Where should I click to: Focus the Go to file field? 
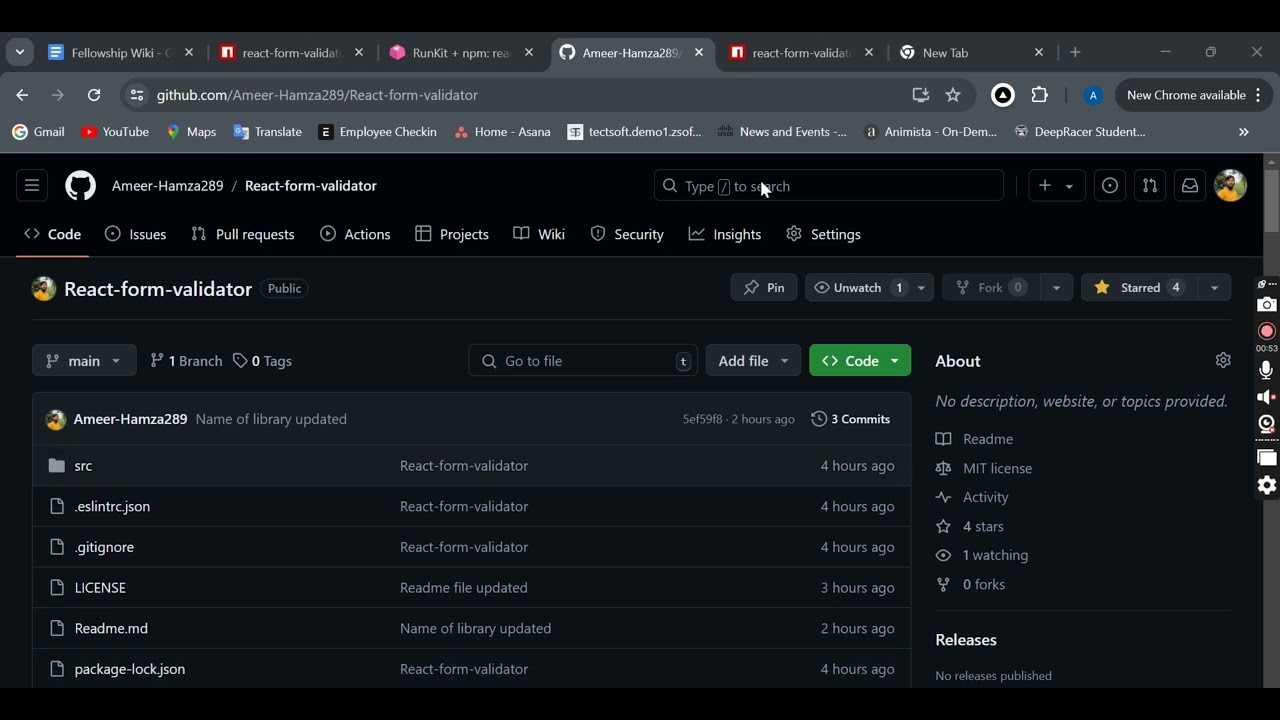(x=583, y=361)
